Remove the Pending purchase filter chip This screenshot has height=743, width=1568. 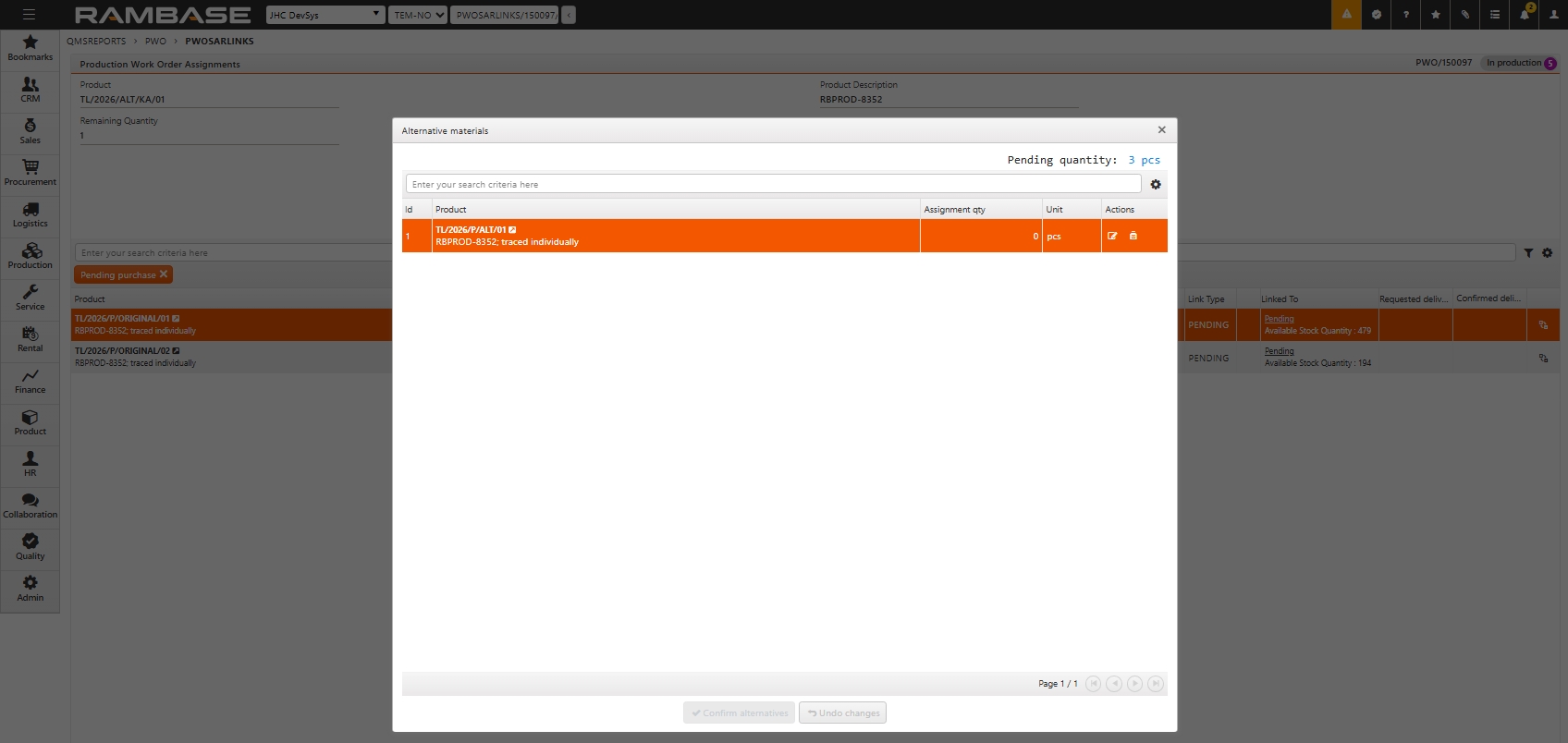pyautogui.click(x=164, y=274)
